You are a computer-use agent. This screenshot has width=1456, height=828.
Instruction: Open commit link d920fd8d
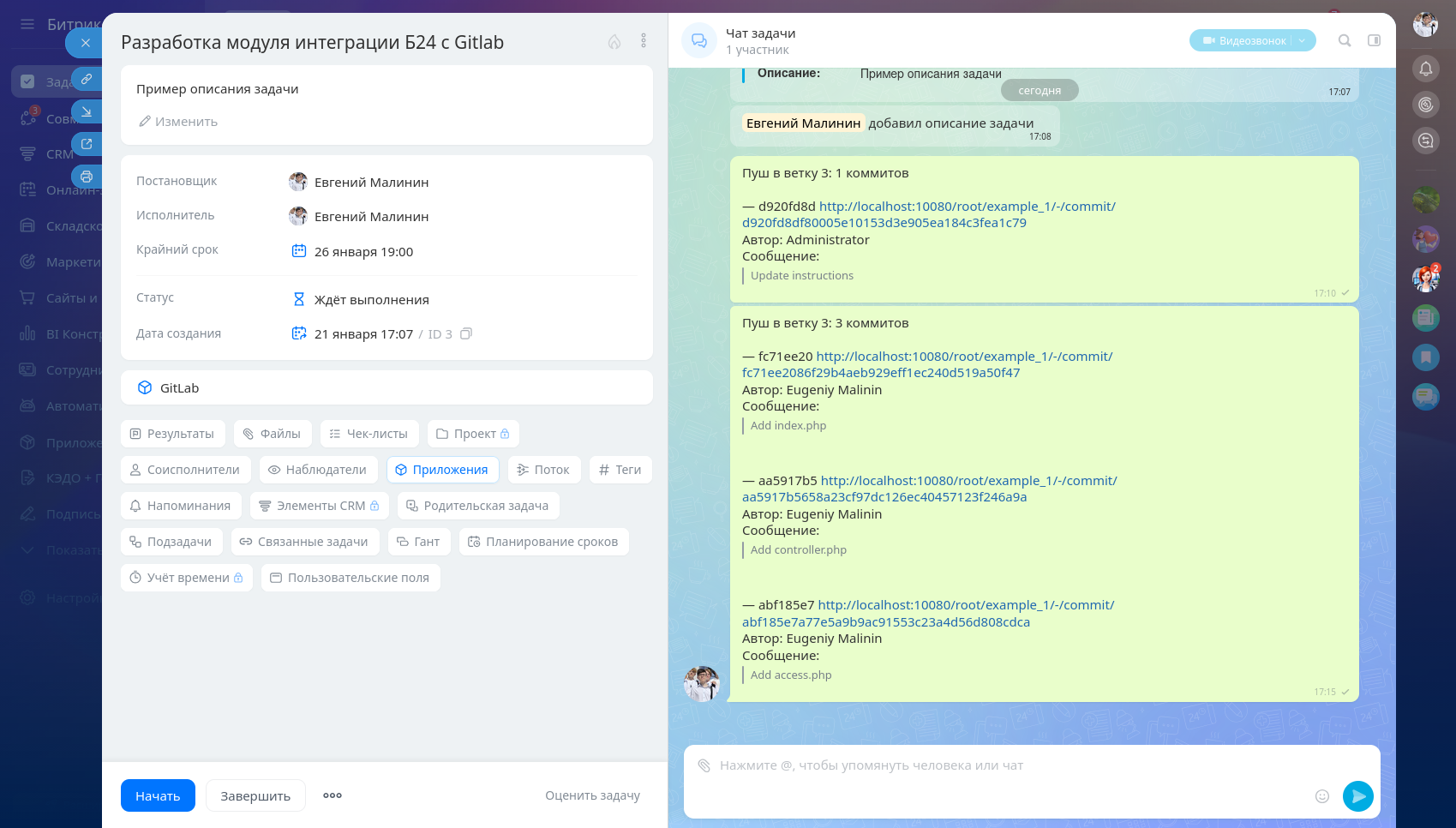point(929,214)
